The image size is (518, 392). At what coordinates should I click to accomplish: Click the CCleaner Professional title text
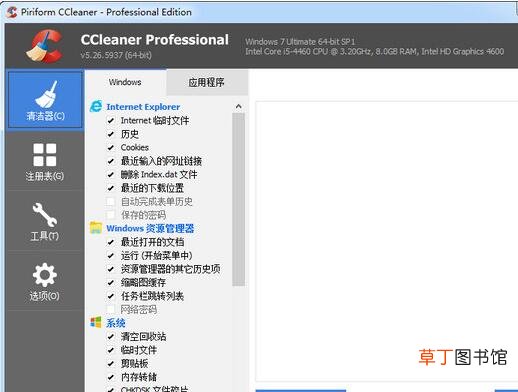click(155, 40)
